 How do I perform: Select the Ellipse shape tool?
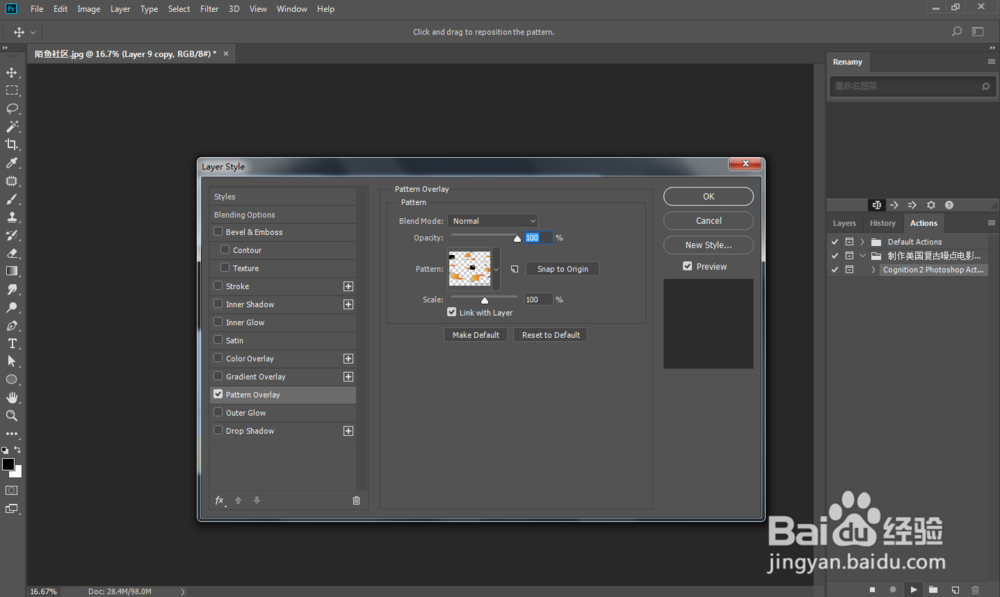click(11, 380)
